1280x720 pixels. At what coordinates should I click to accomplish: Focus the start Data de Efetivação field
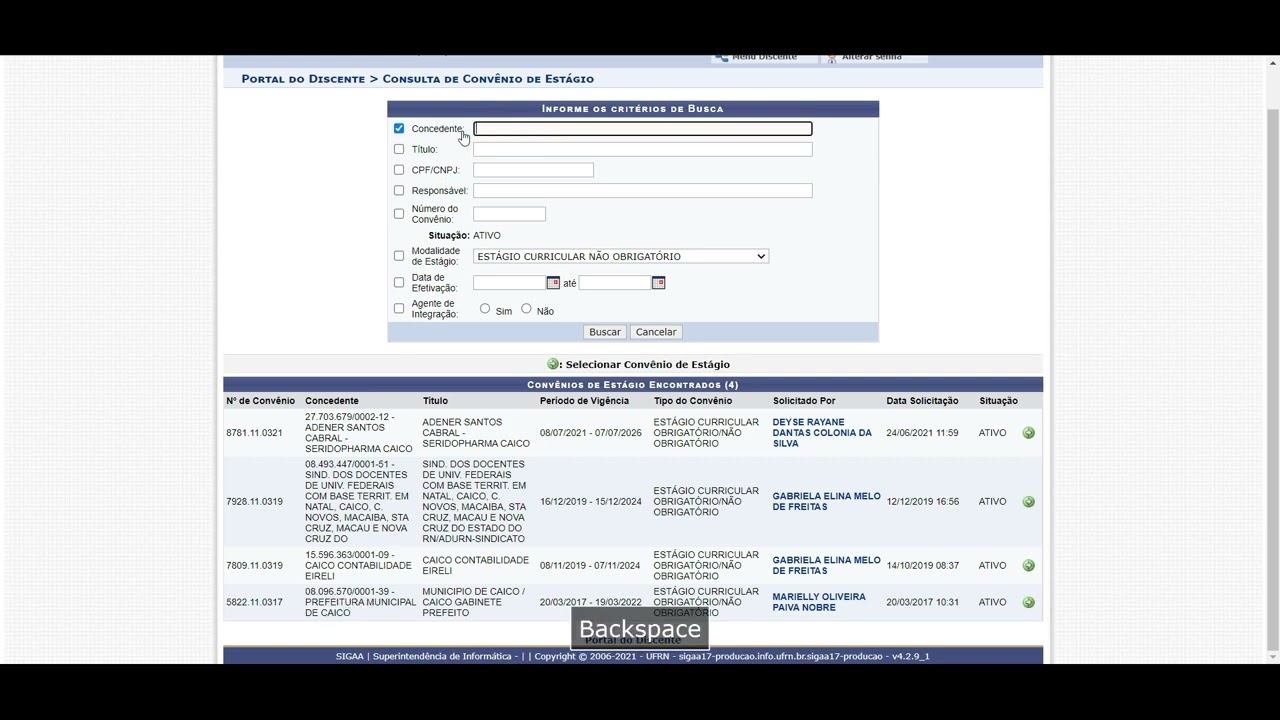click(509, 283)
